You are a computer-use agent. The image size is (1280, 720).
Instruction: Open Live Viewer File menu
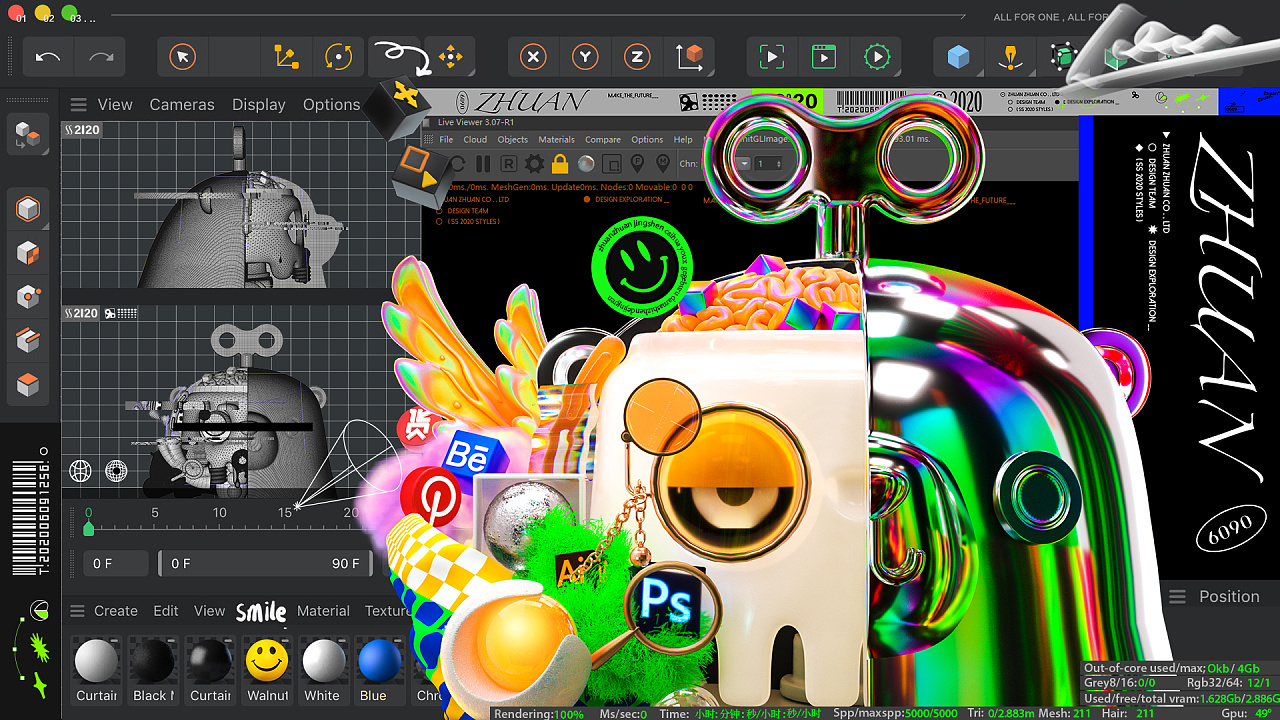[x=446, y=140]
